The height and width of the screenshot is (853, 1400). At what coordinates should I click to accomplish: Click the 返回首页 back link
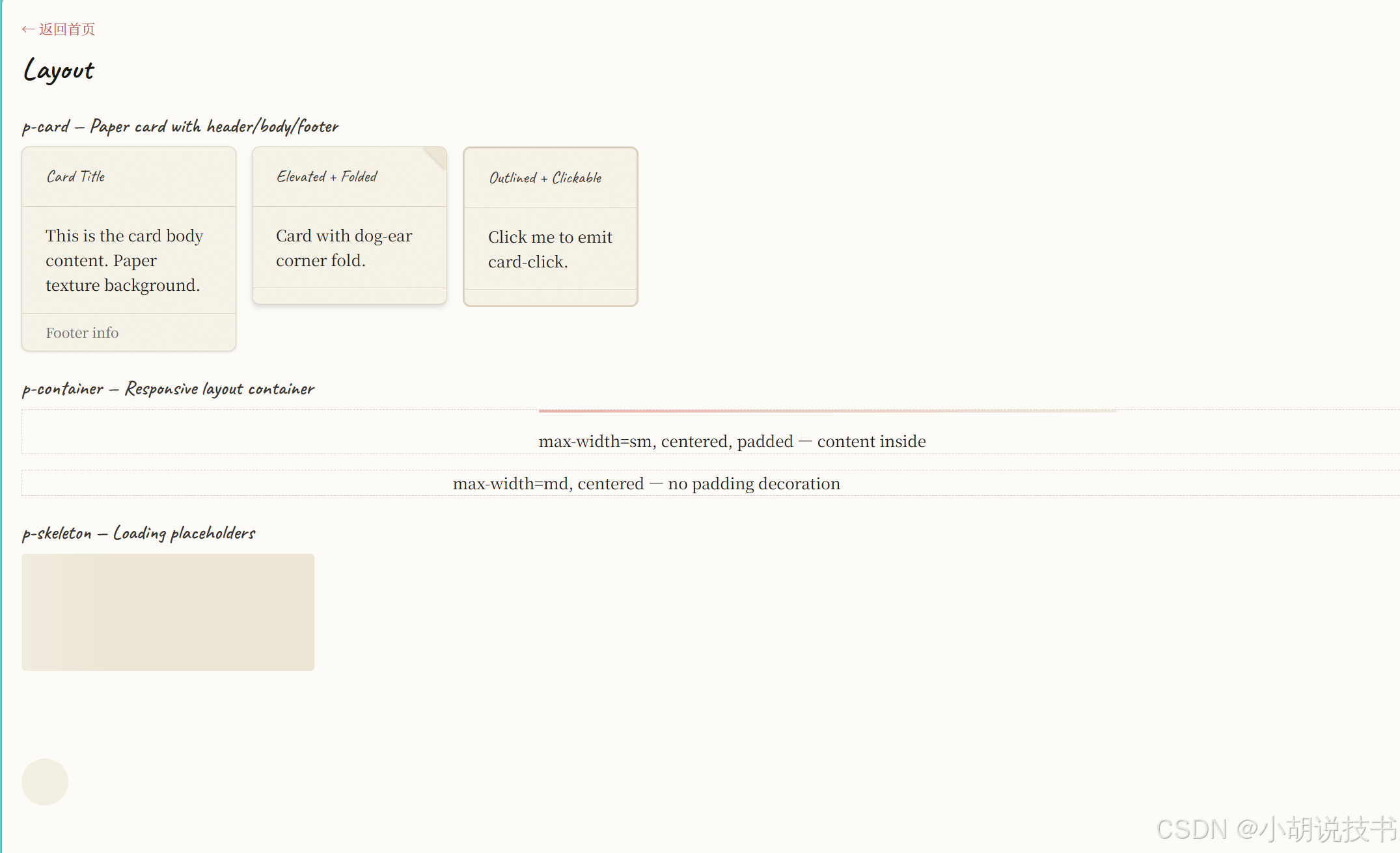[x=66, y=29]
